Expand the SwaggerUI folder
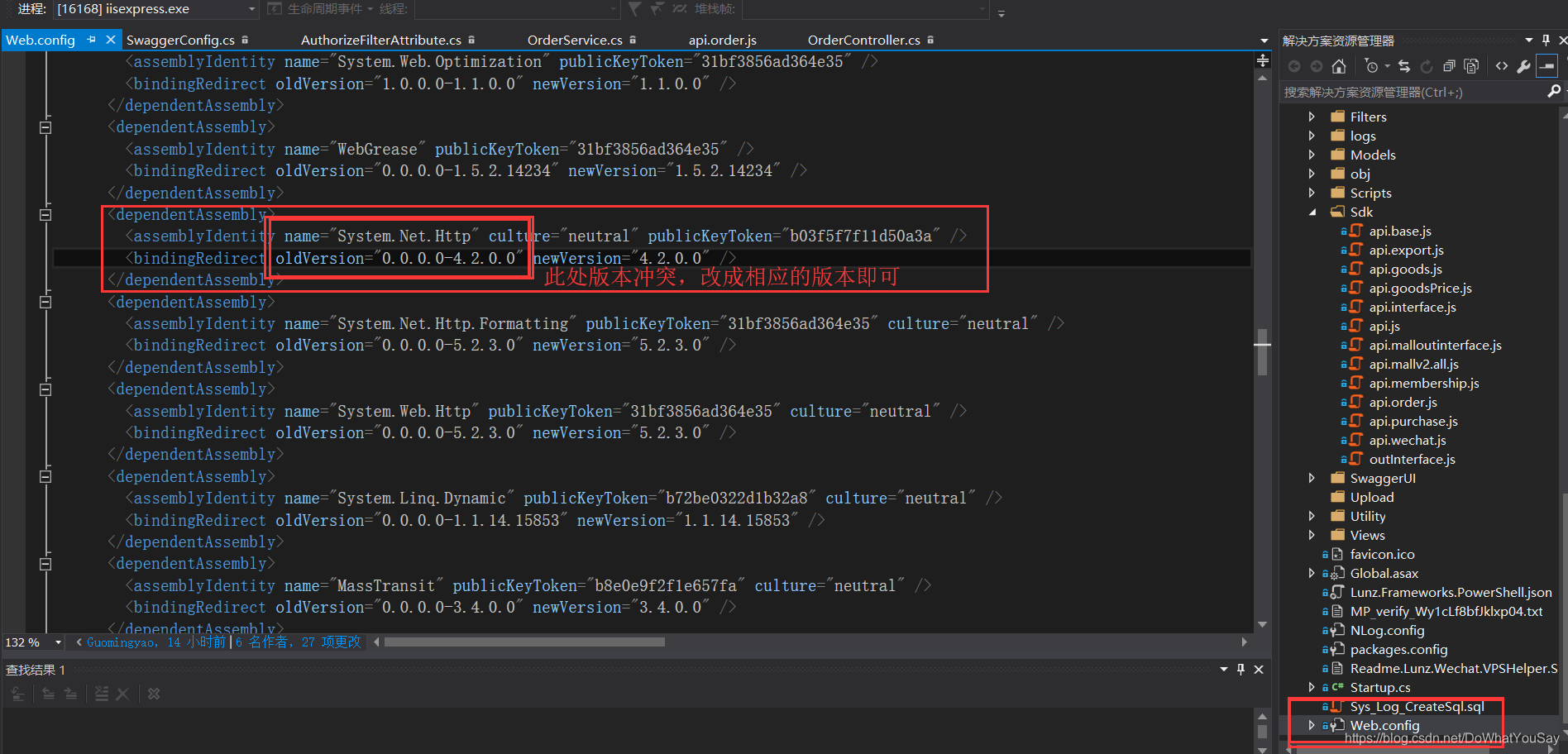The image size is (1568, 754). tap(1312, 478)
